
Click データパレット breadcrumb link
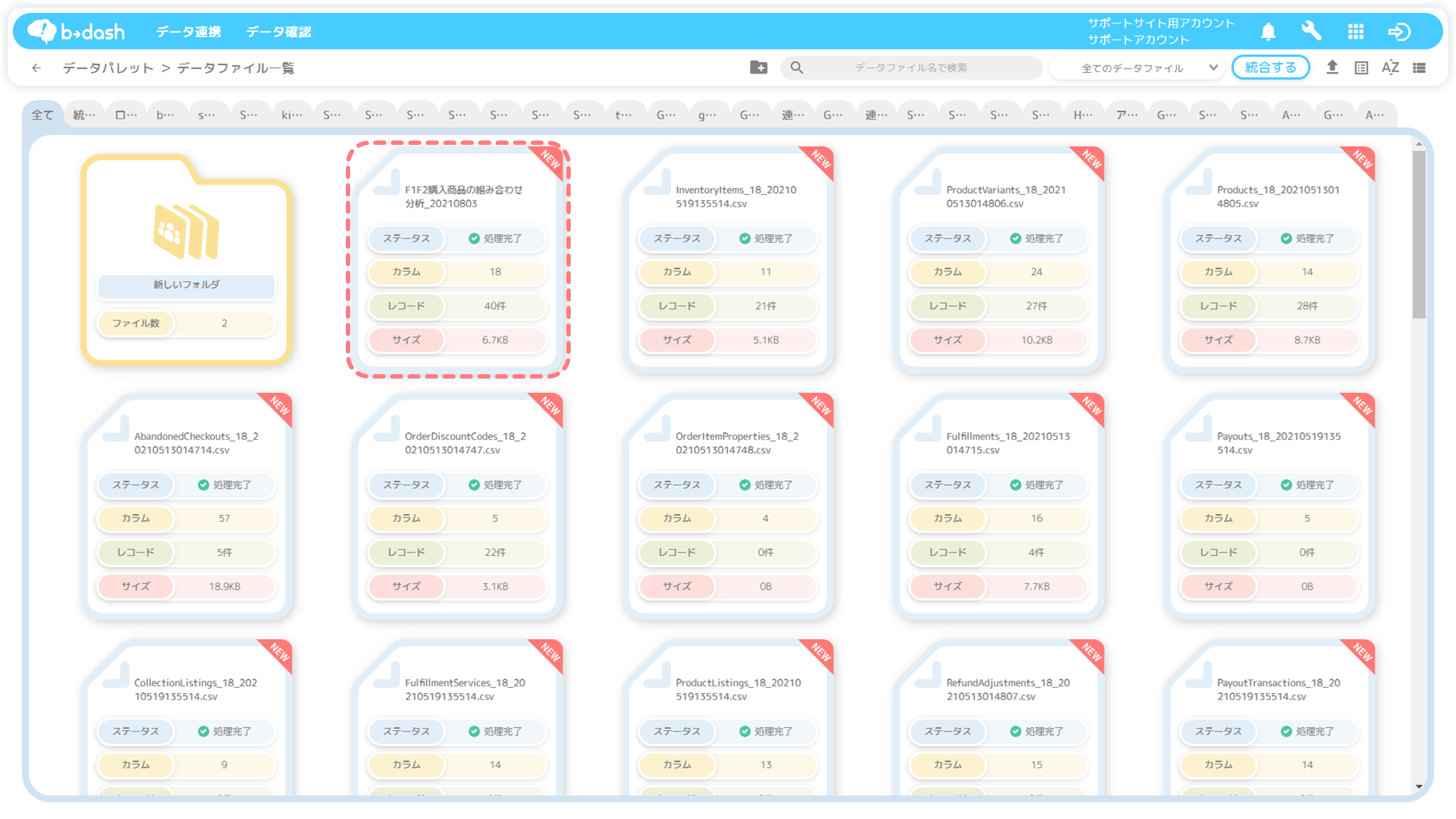[x=108, y=68]
